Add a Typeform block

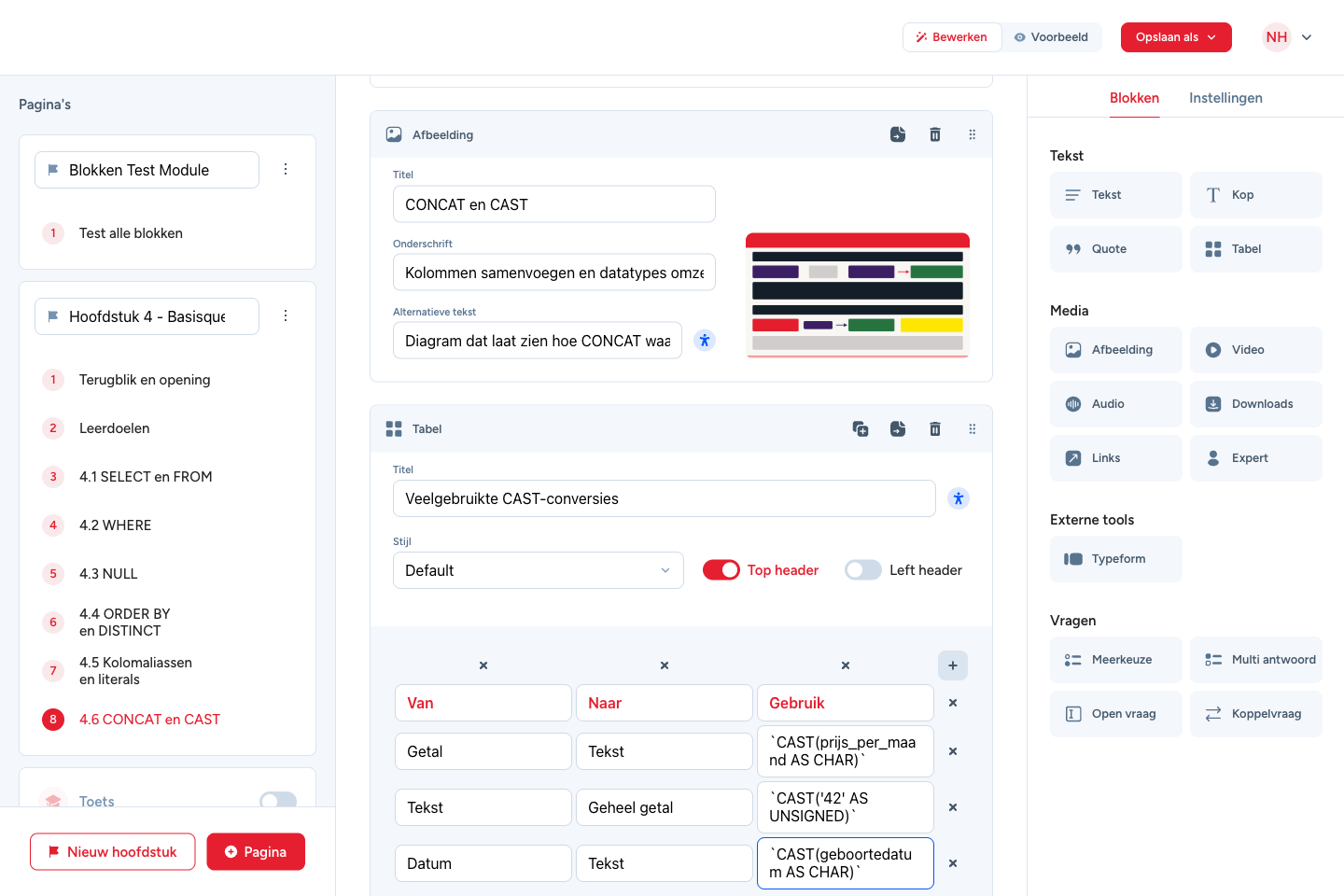click(1116, 559)
